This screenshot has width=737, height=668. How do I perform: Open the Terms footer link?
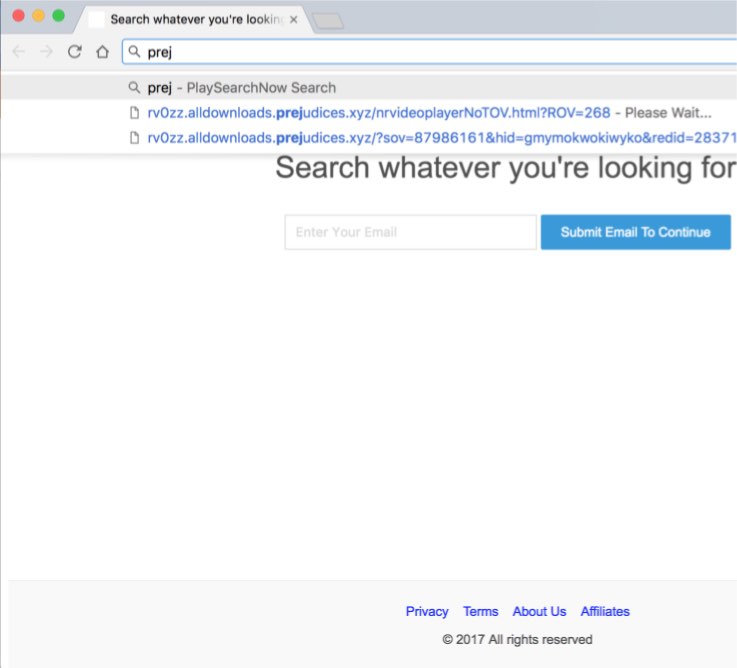[x=480, y=611]
